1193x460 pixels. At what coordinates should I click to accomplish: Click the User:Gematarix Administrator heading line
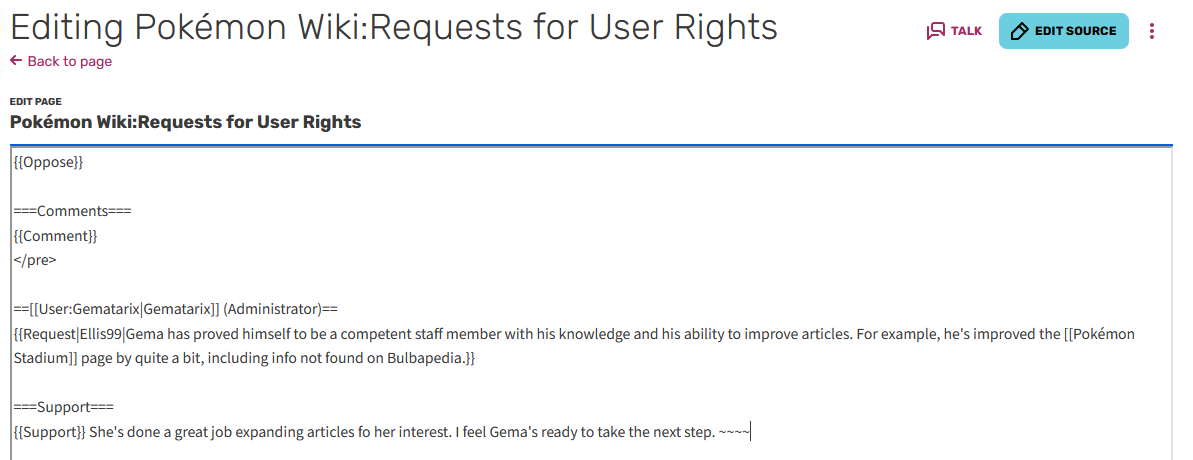point(182,309)
